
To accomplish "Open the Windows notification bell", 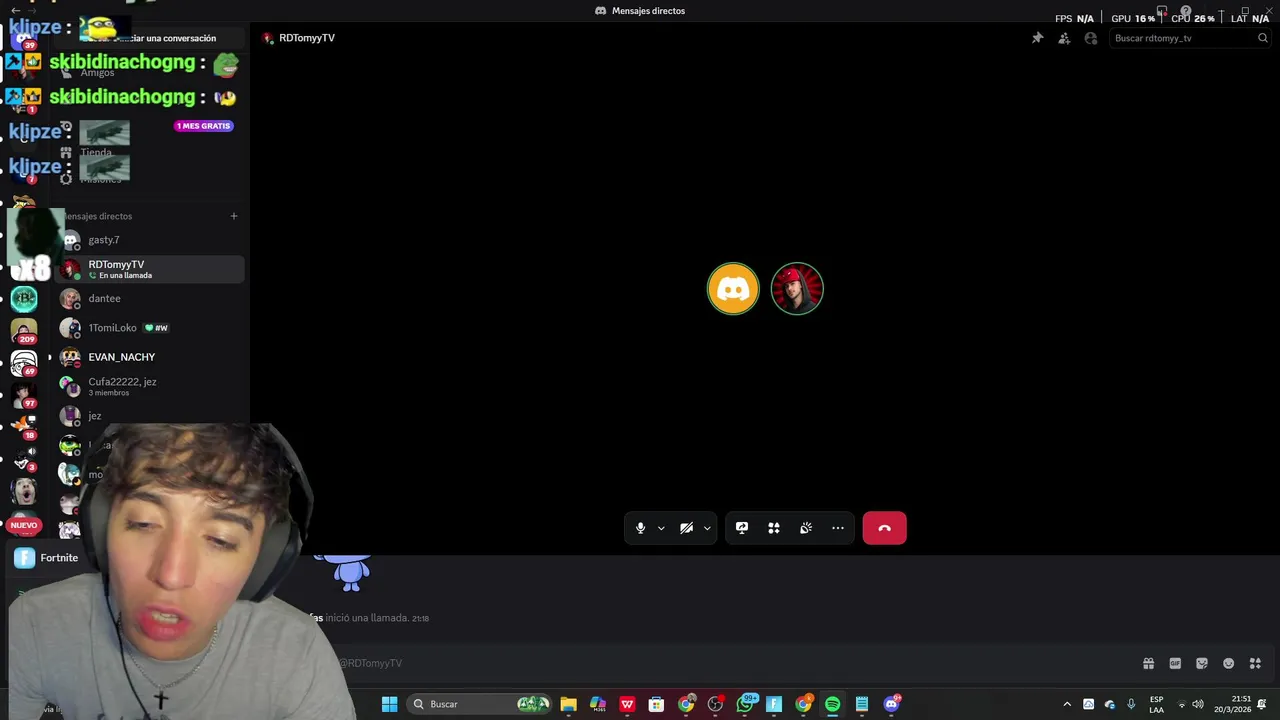I will pos(1262,704).
